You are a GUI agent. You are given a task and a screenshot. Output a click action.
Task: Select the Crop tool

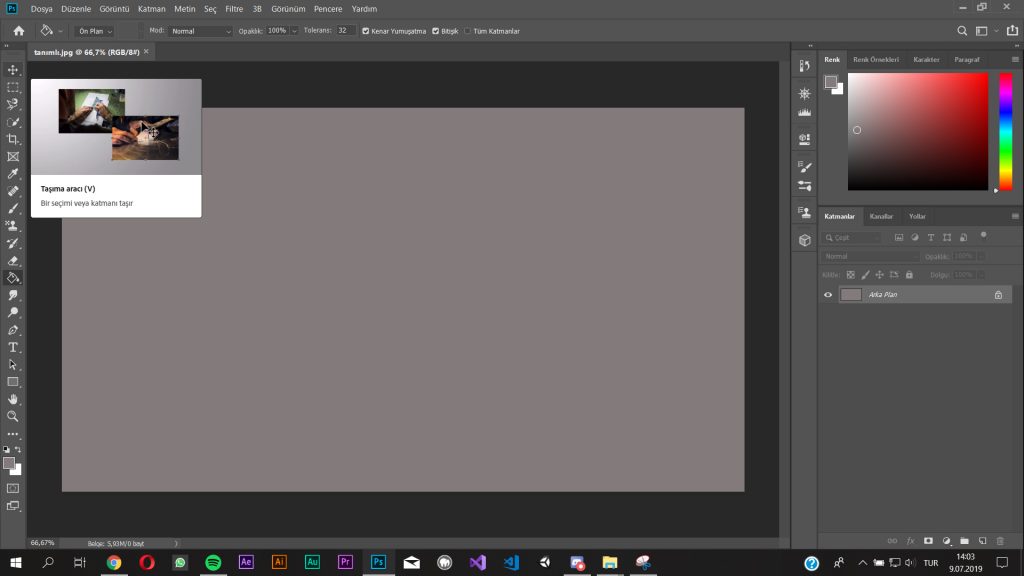point(13,139)
